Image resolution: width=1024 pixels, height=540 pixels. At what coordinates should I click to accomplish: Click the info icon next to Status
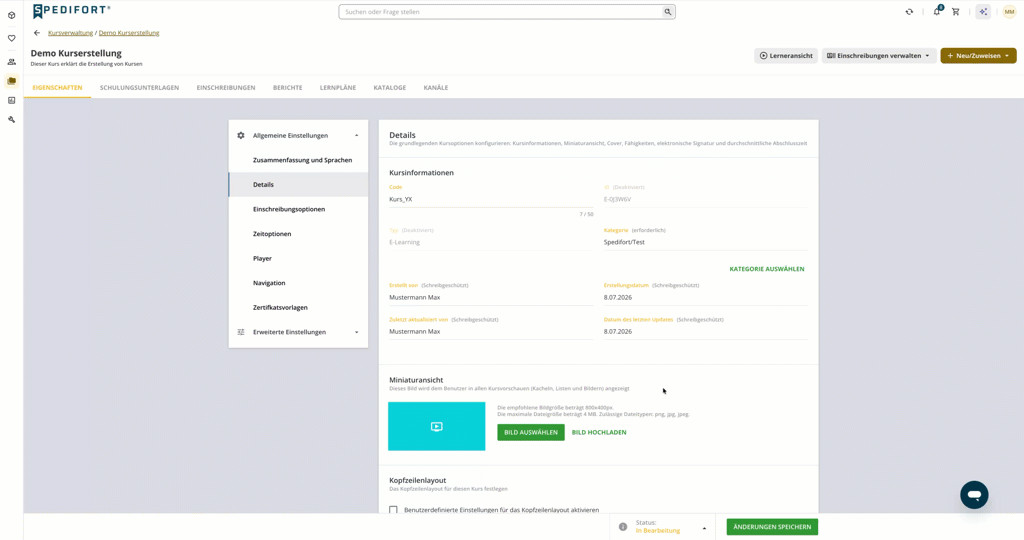click(x=623, y=527)
